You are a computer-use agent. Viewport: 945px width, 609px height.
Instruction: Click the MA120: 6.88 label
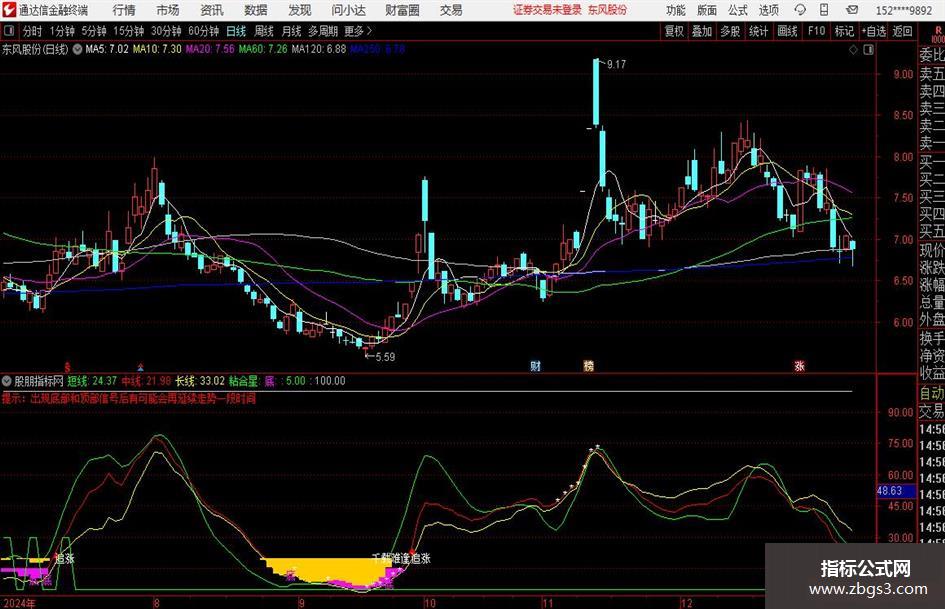point(319,49)
